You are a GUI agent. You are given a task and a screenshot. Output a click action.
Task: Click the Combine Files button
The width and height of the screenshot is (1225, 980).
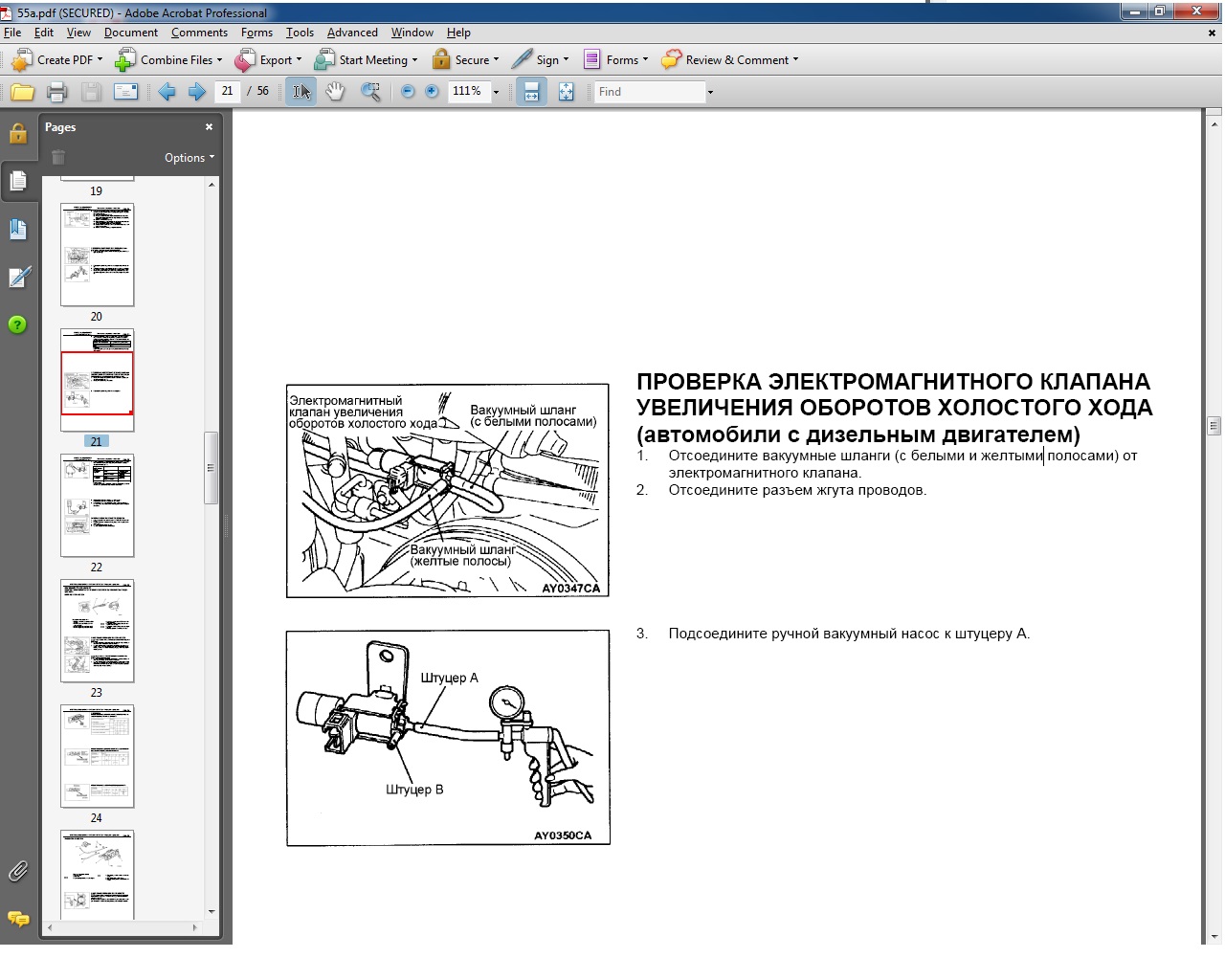pos(168,60)
